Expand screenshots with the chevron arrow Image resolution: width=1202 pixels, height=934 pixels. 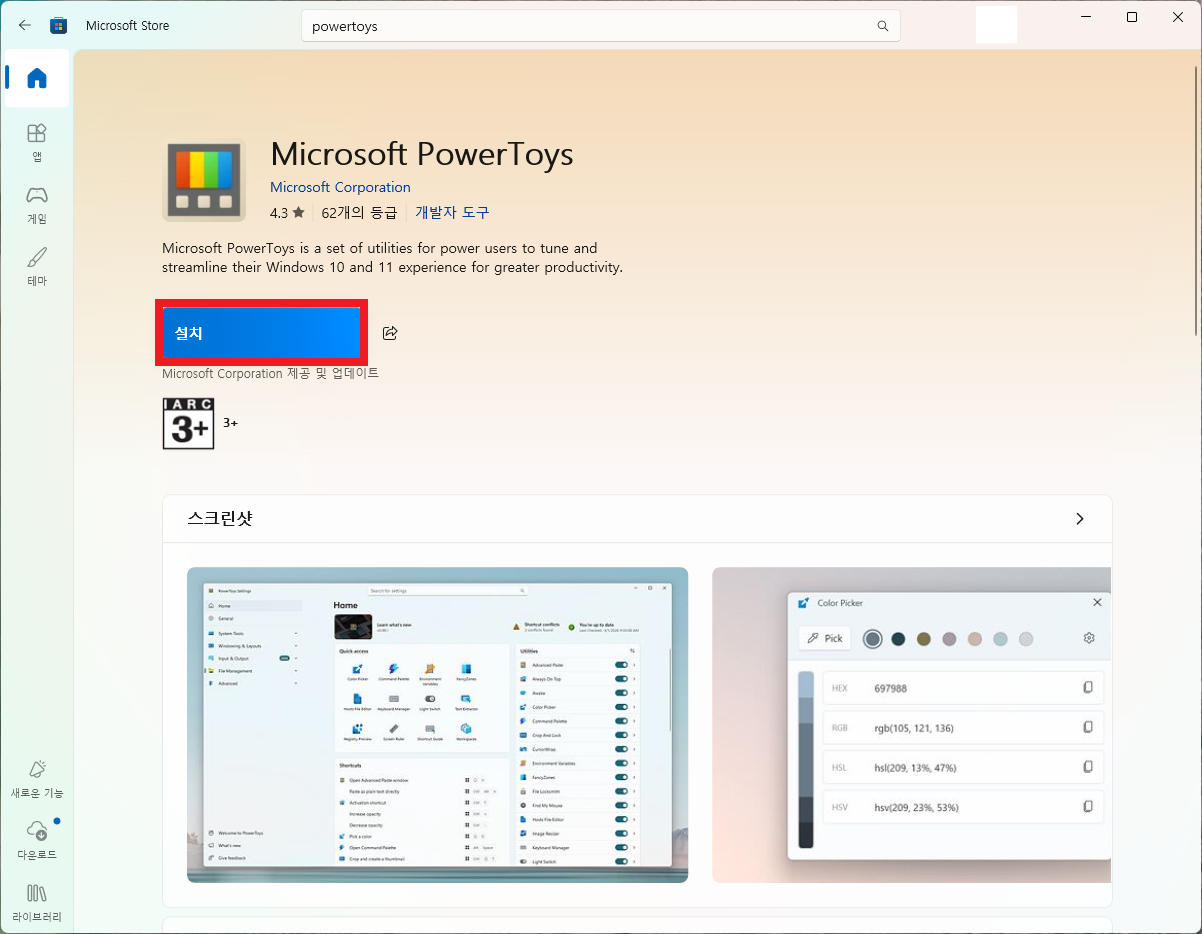pyautogui.click(x=1079, y=519)
